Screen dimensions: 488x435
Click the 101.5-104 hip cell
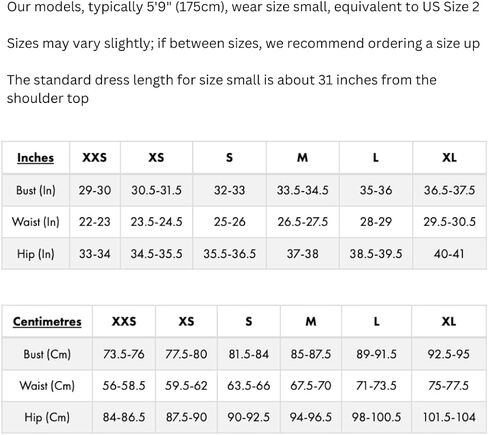pyautogui.click(x=449, y=417)
